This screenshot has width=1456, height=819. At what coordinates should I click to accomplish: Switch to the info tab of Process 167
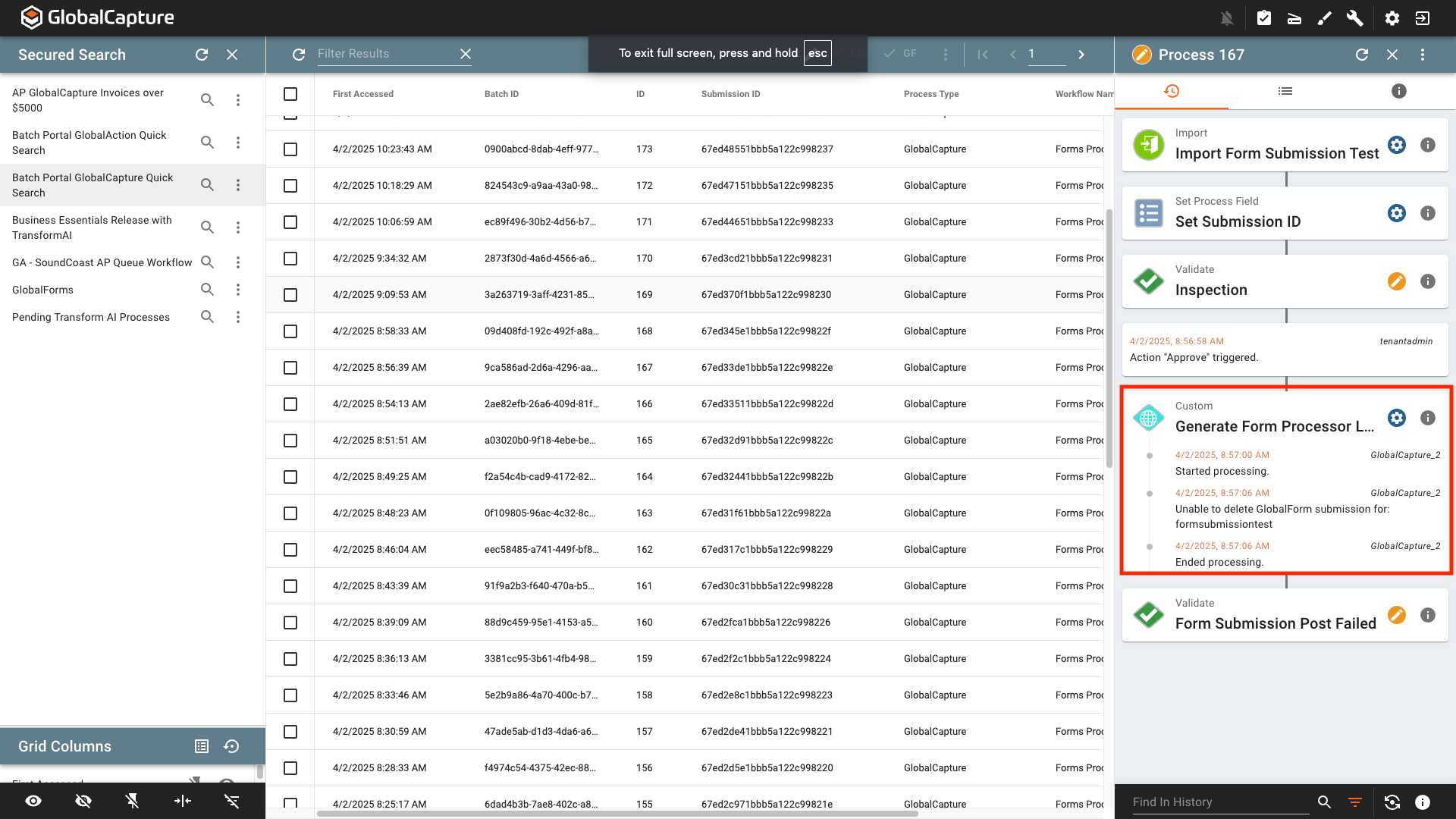pyautogui.click(x=1398, y=91)
